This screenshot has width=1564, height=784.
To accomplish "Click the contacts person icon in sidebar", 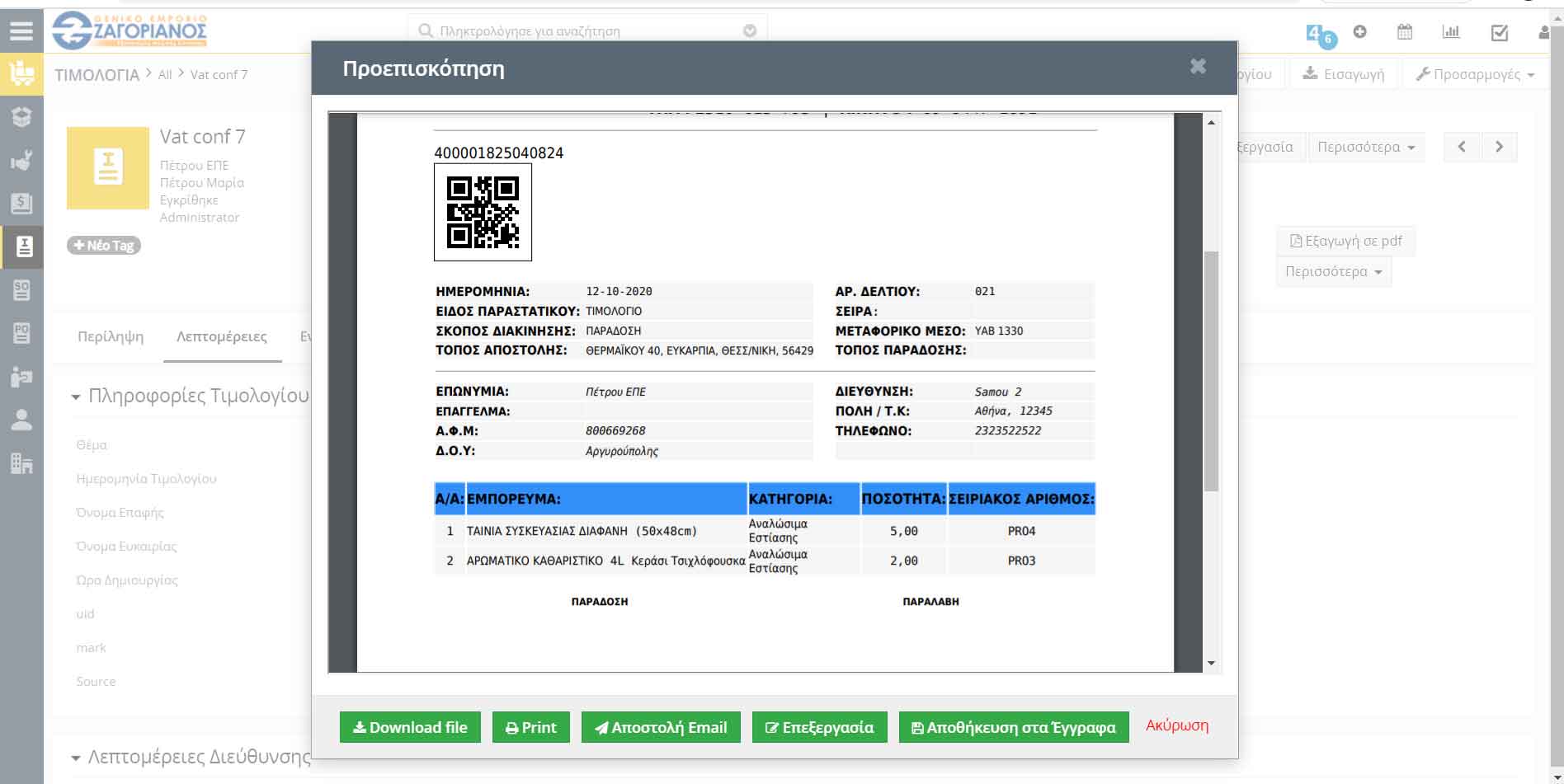I will tap(21, 420).
